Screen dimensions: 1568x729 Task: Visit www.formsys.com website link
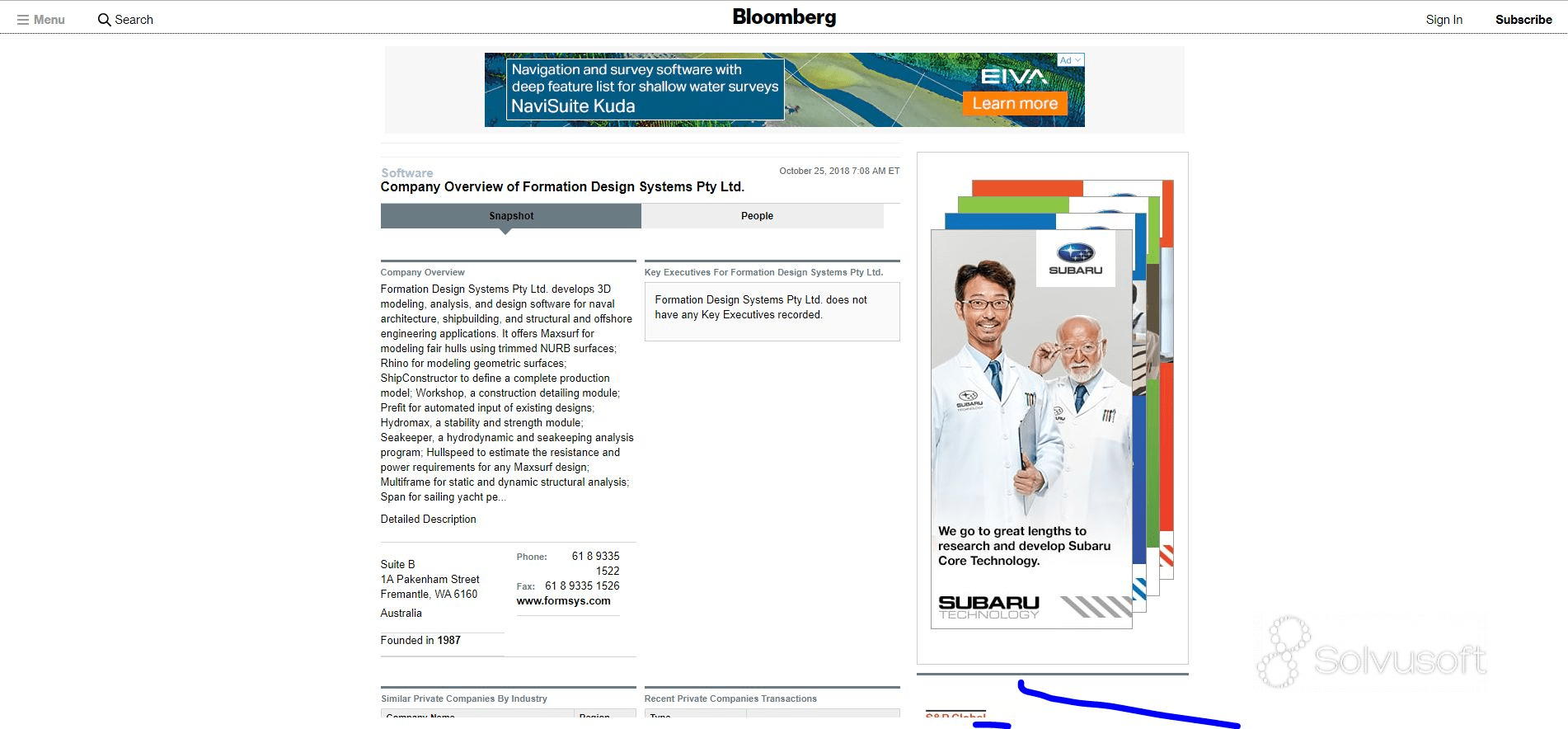(564, 601)
